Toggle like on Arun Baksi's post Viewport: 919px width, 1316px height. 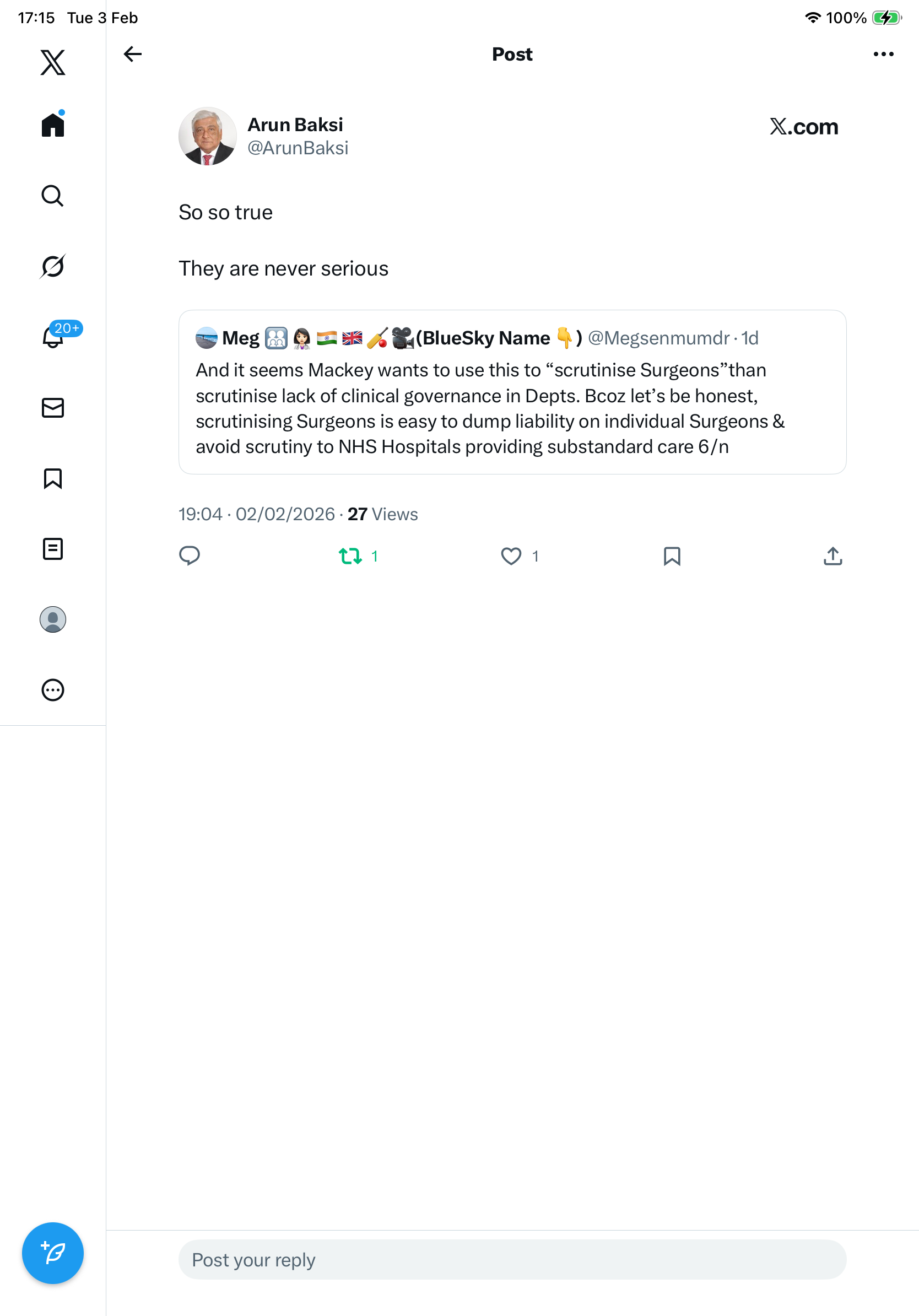pyautogui.click(x=511, y=556)
